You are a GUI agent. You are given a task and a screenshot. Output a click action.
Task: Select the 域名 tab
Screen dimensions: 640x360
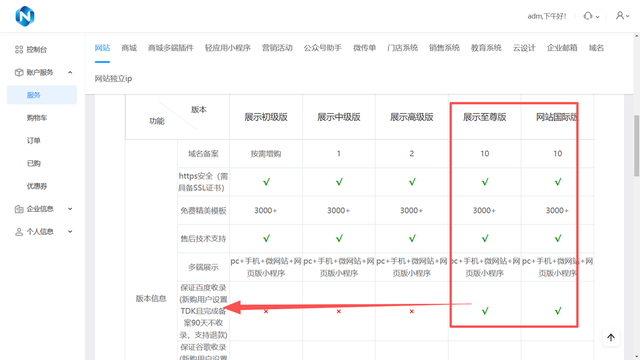(x=596, y=48)
